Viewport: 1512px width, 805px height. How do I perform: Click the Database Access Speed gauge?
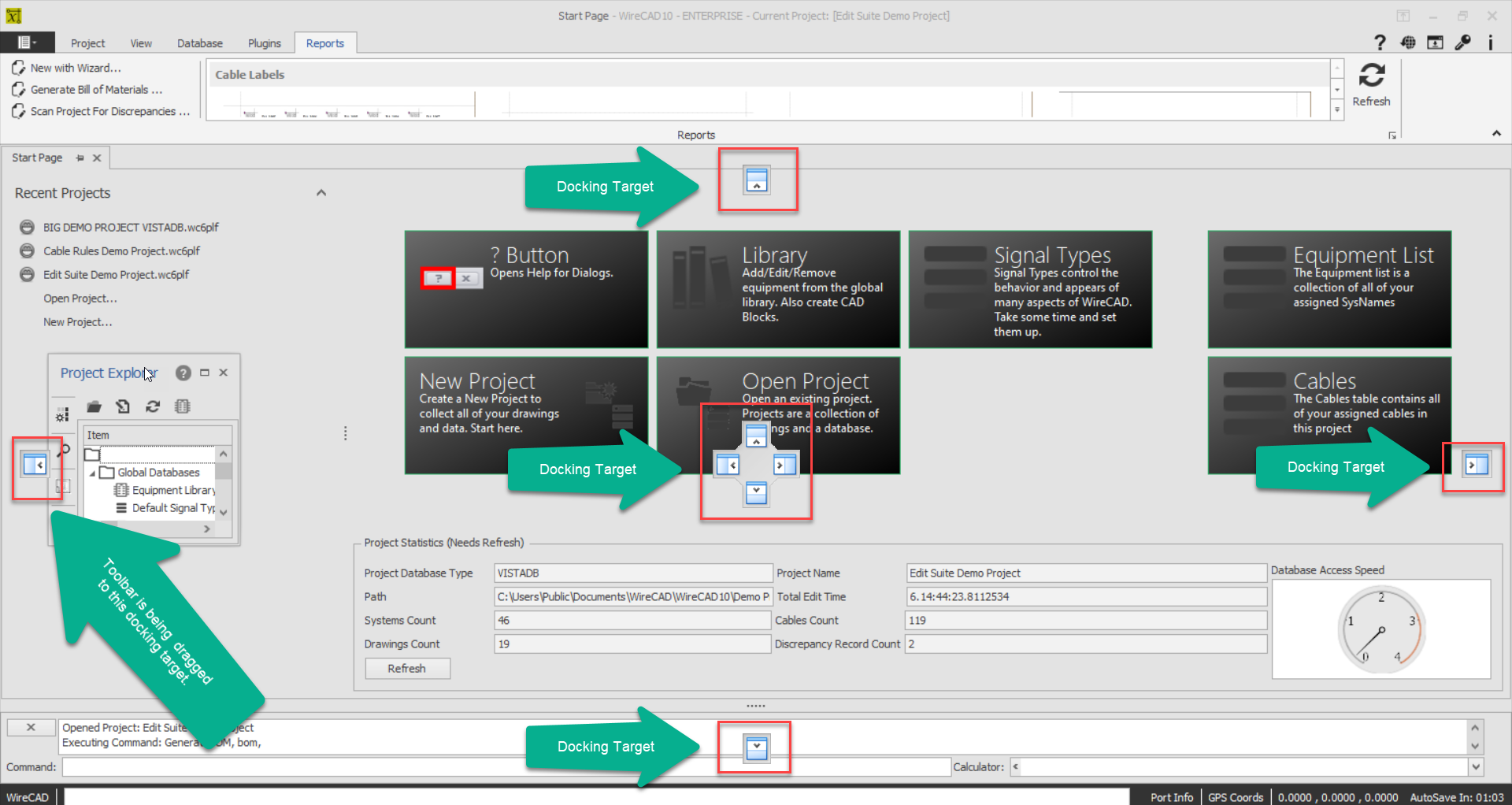pyautogui.click(x=1380, y=629)
